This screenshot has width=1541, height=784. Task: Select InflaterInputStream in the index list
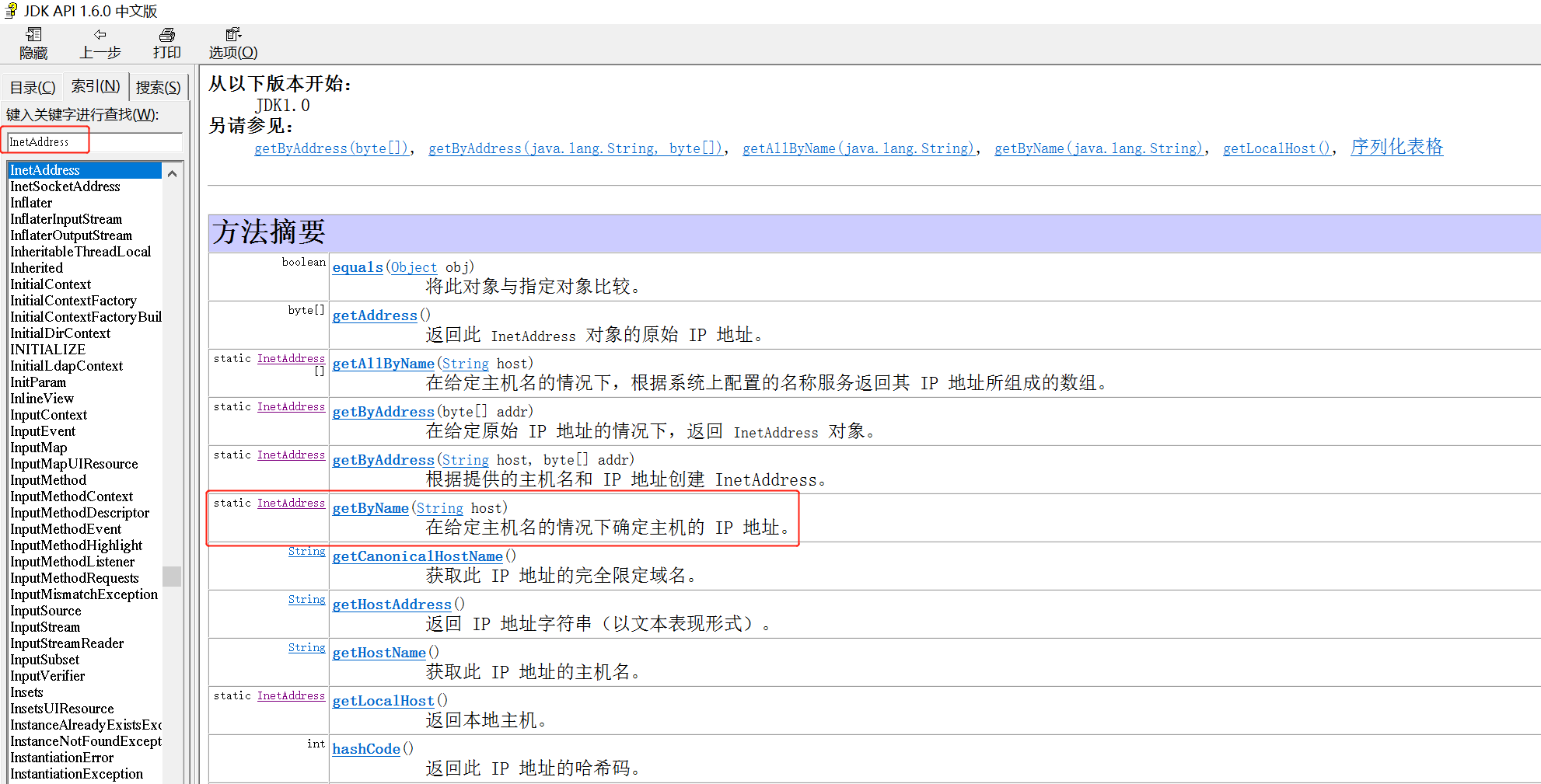point(66,219)
